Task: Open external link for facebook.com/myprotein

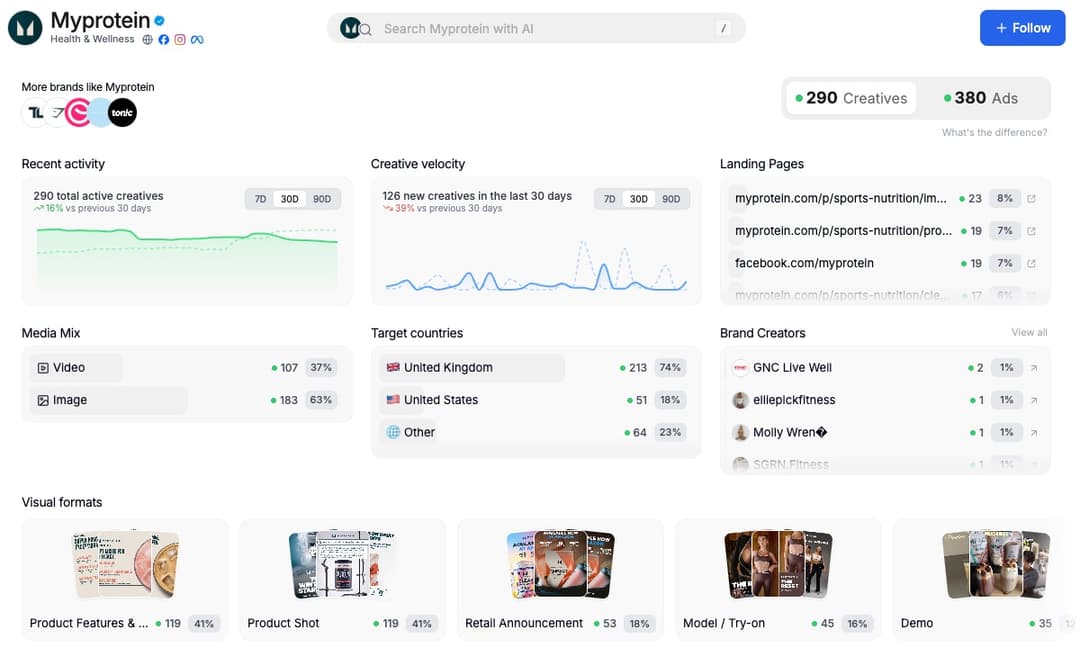Action: [x=1031, y=263]
